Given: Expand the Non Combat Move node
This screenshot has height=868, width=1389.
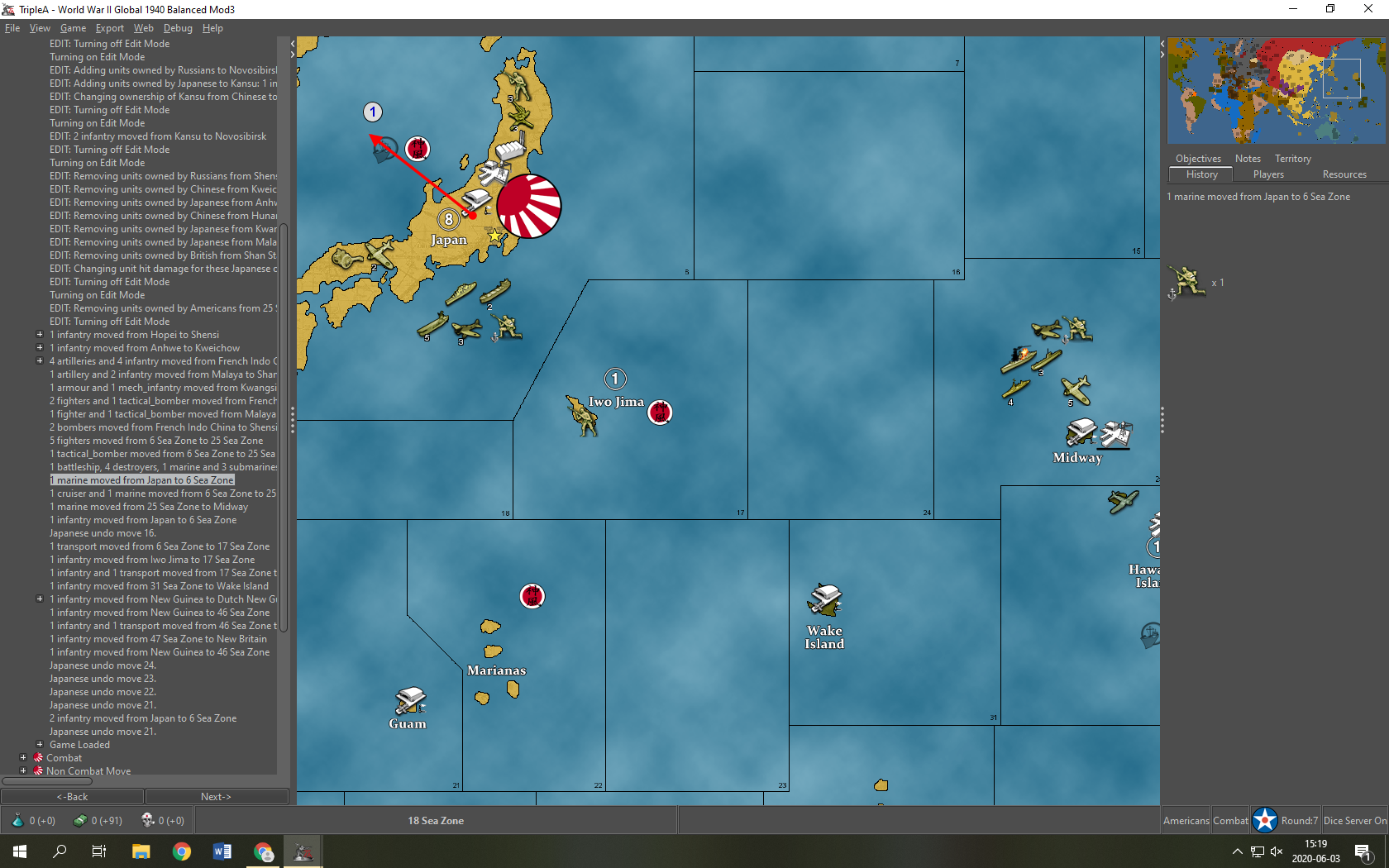Looking at the screenshot, I should coord(23,771).
